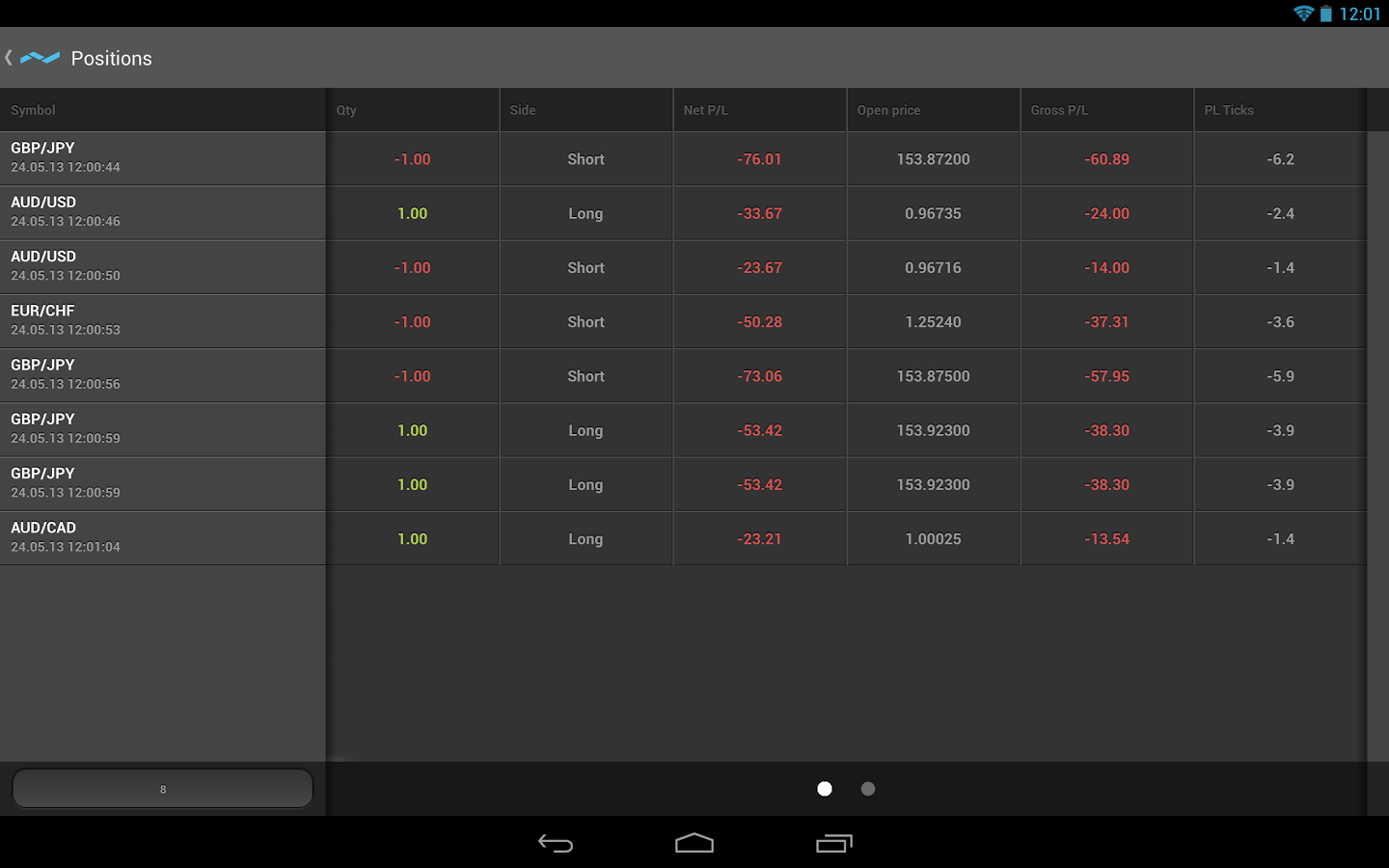Tap open price 1.00025
Viewport: 1389px width, 868px height.
pos(933,539)
